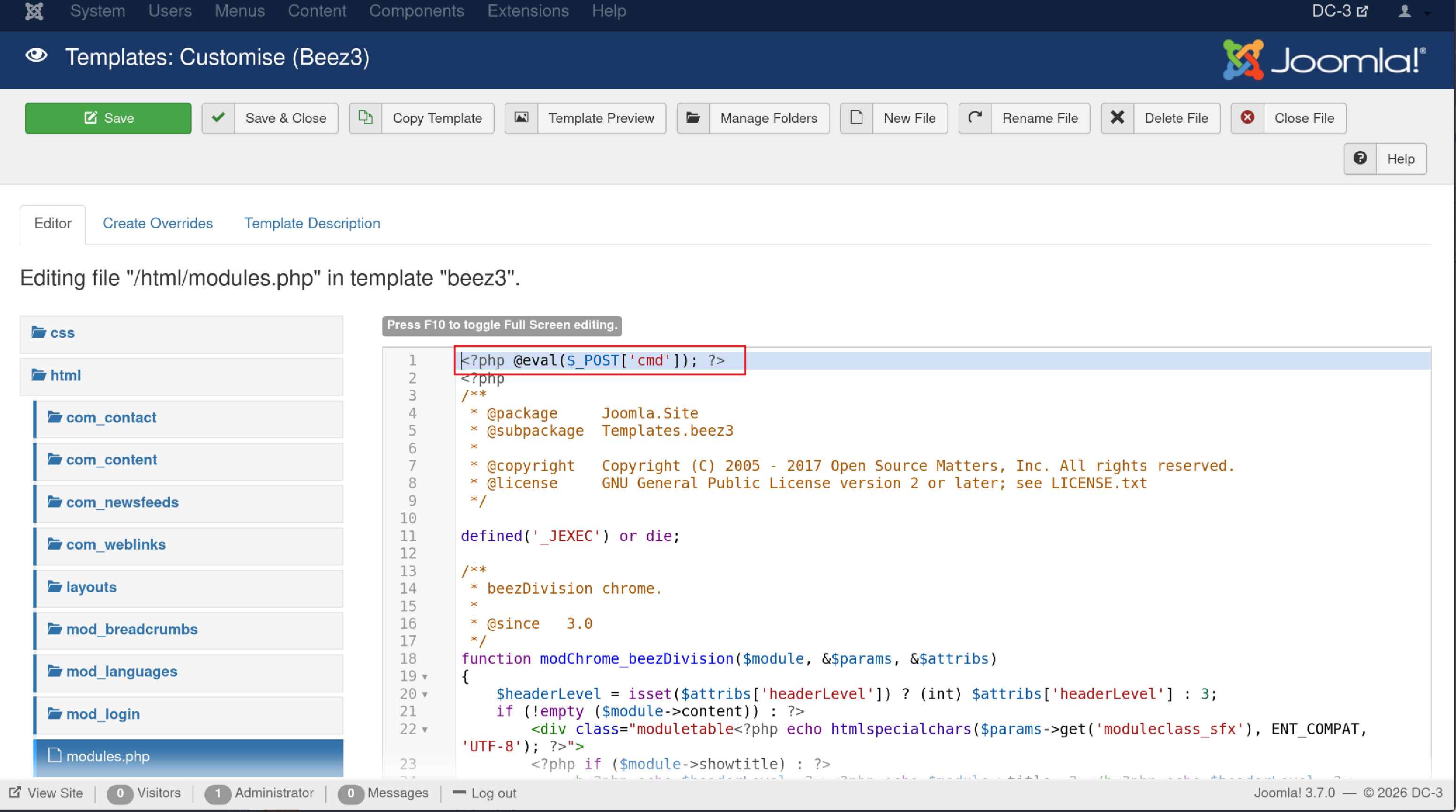Click the New File button label

pos(910,118)
